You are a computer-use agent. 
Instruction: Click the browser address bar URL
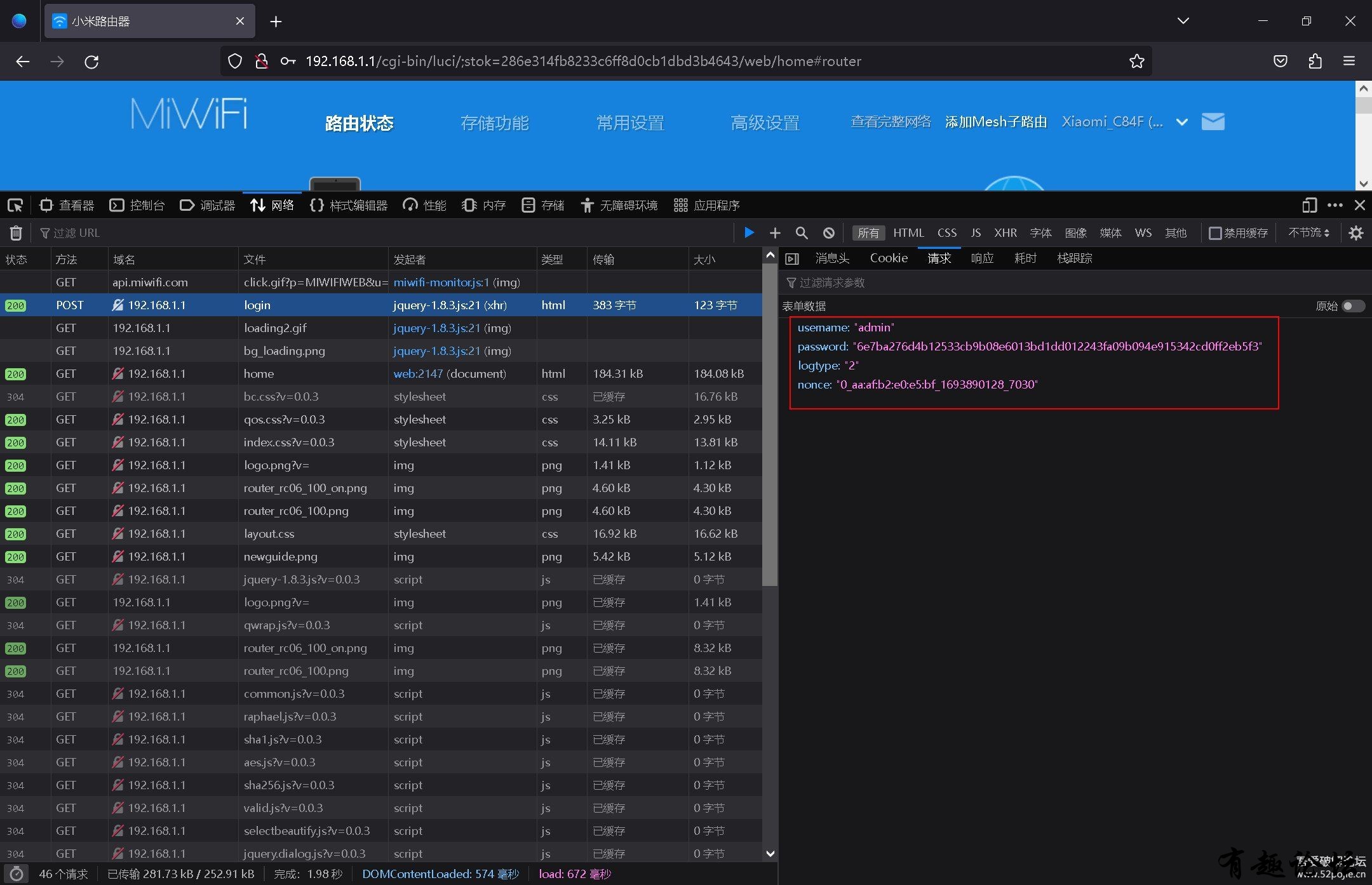583,61
